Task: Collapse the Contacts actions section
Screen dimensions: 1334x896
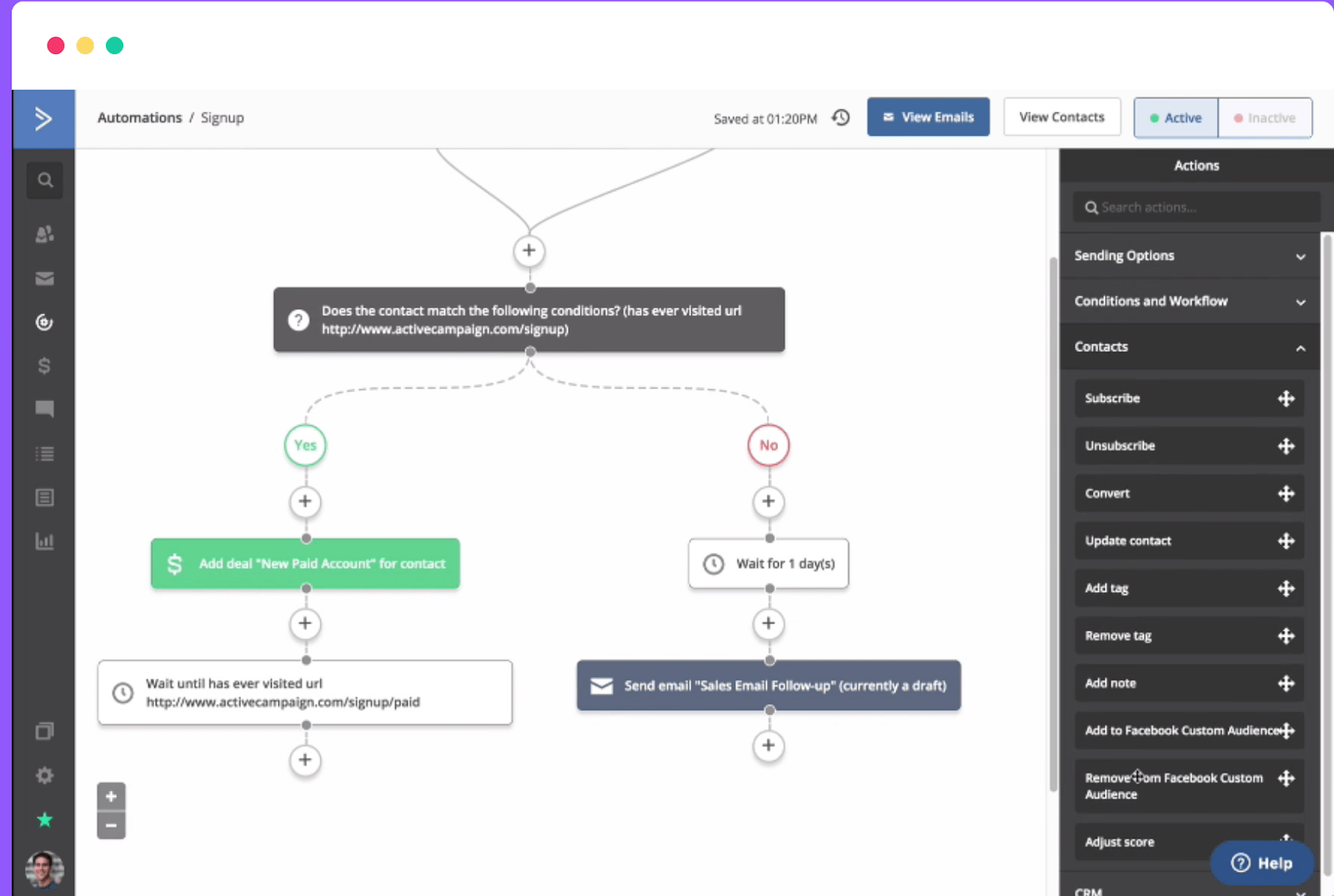Action: click(1190, 347)
